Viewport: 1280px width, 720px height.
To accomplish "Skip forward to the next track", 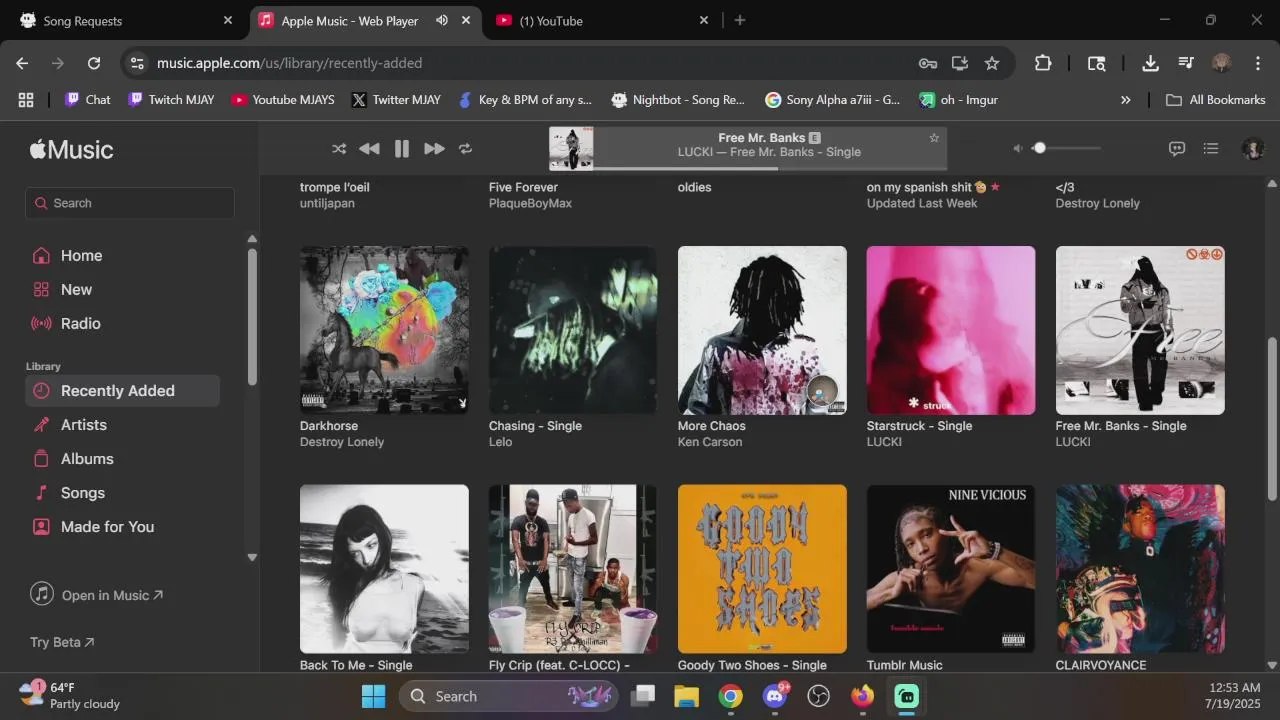I will [434, 148].
